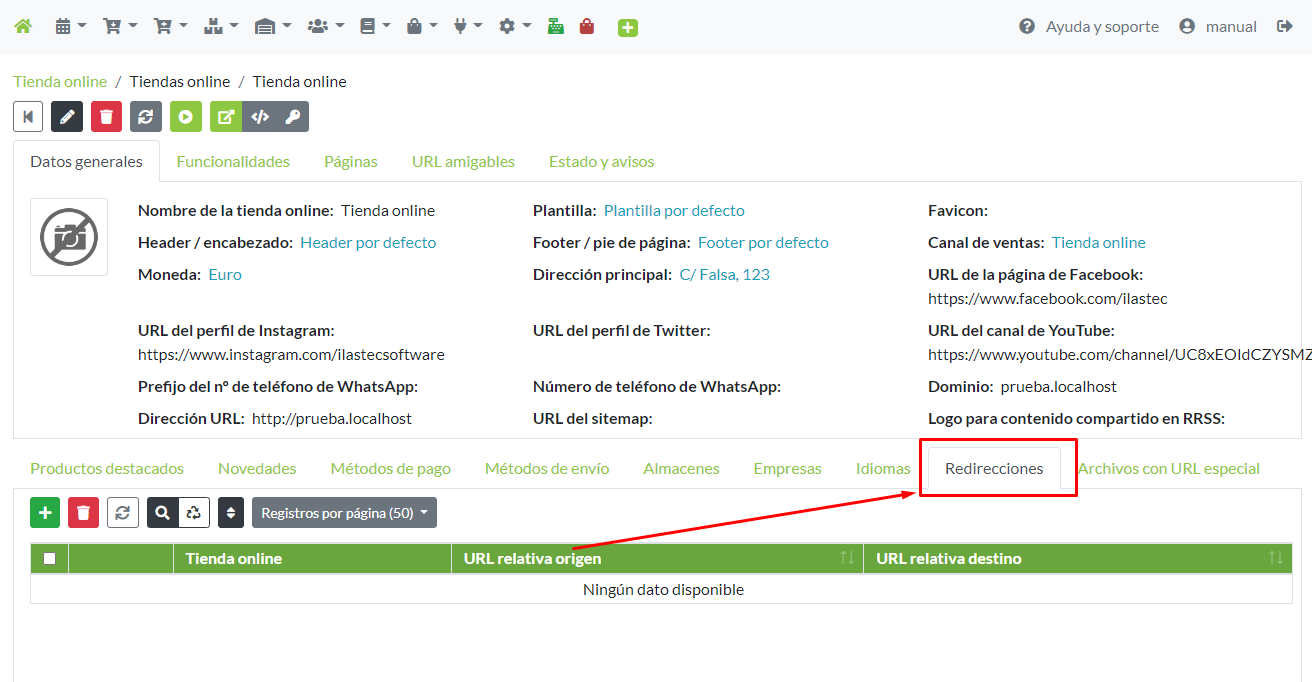Viewport: 1312px width, 682px height.
Task: Expand the settings gear dropdown in the top bar
Action: click(513, 26)
